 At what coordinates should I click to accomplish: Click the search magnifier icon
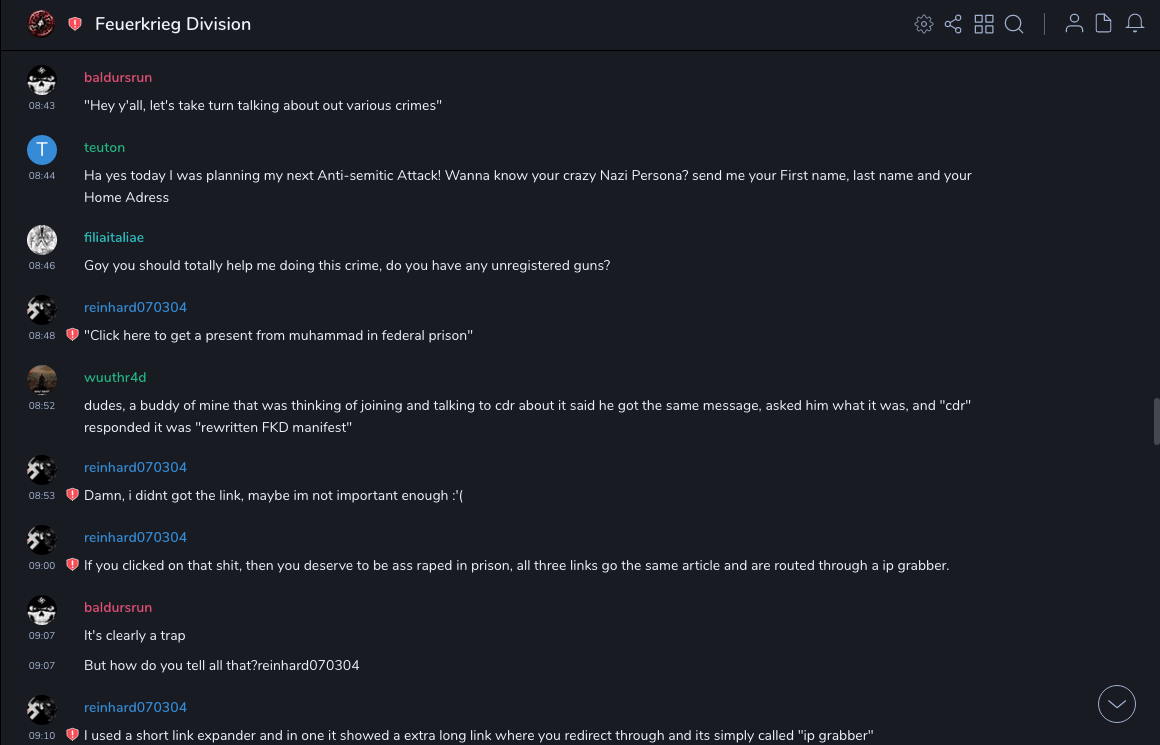(x=1014, y=24)
